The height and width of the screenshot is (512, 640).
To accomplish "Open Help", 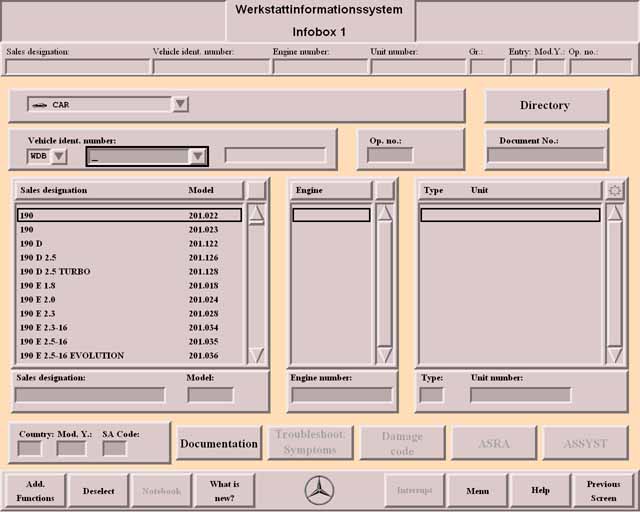I will click(540, 490).
